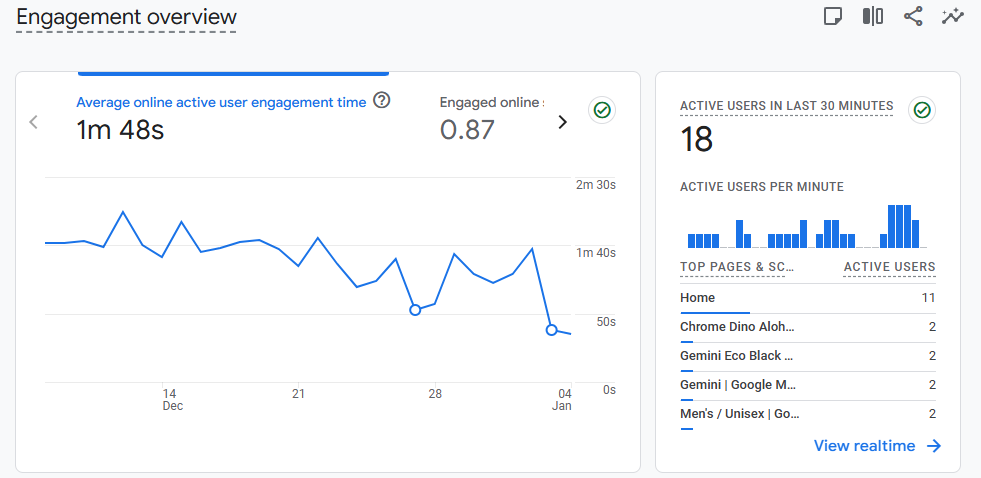Image resolution: width=981 pixels, height=478 pixels.
Task: Click the anomaly marker near Dec 28
Action: coord(416,310)
